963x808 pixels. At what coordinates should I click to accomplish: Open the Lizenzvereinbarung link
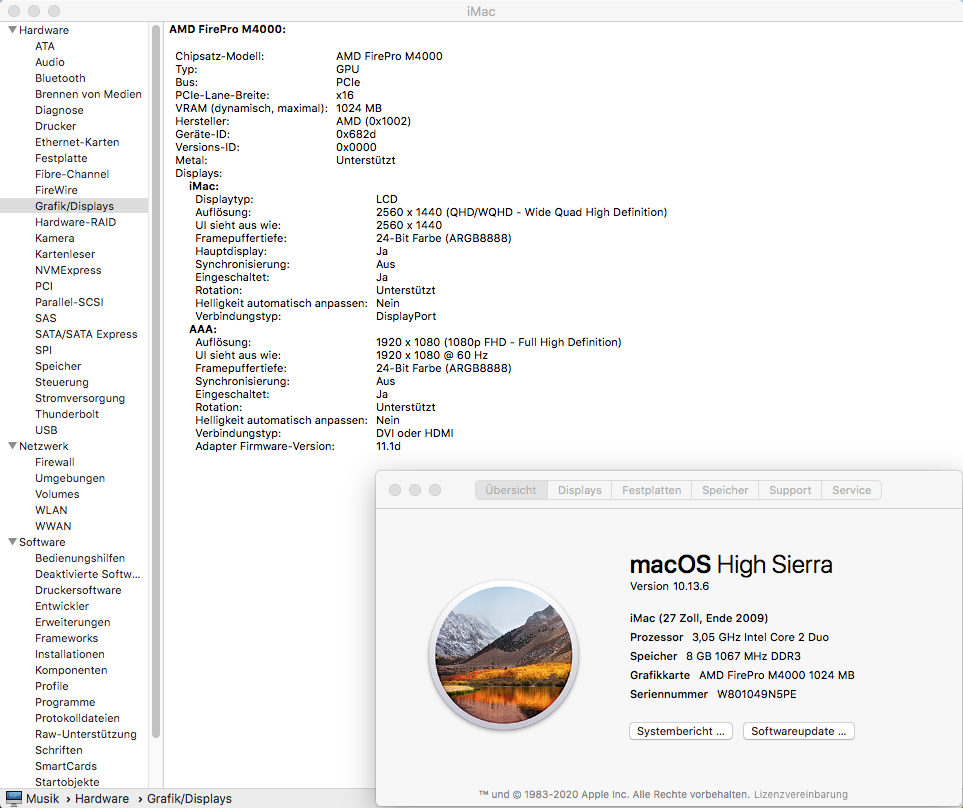click(801, 794)
